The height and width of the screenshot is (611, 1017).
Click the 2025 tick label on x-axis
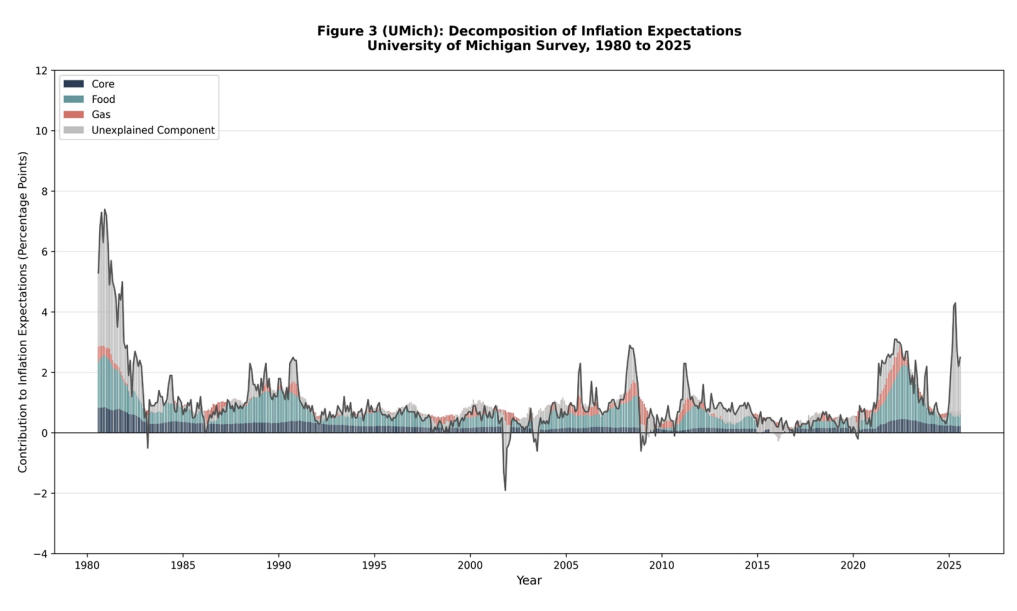949,565
